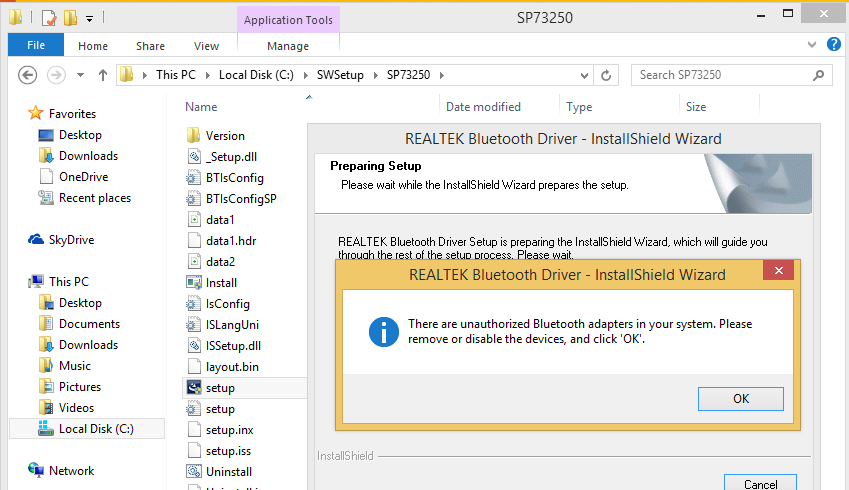The image size is (849, 490).
Task: Select the ISSetup.dll file icon
Action: click(x=193, y=345)
